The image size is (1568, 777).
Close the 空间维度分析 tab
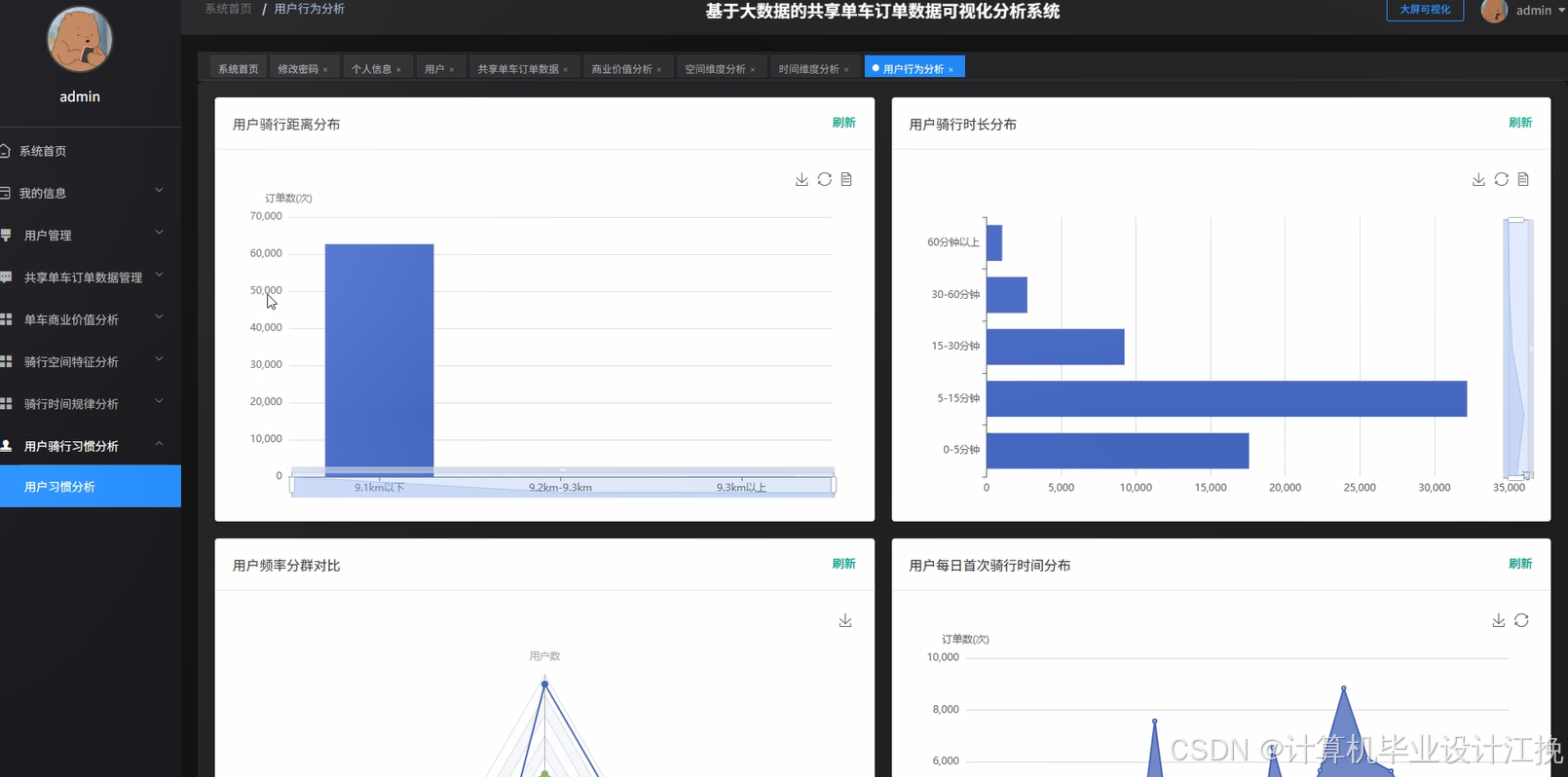click(x=753, y=69)
